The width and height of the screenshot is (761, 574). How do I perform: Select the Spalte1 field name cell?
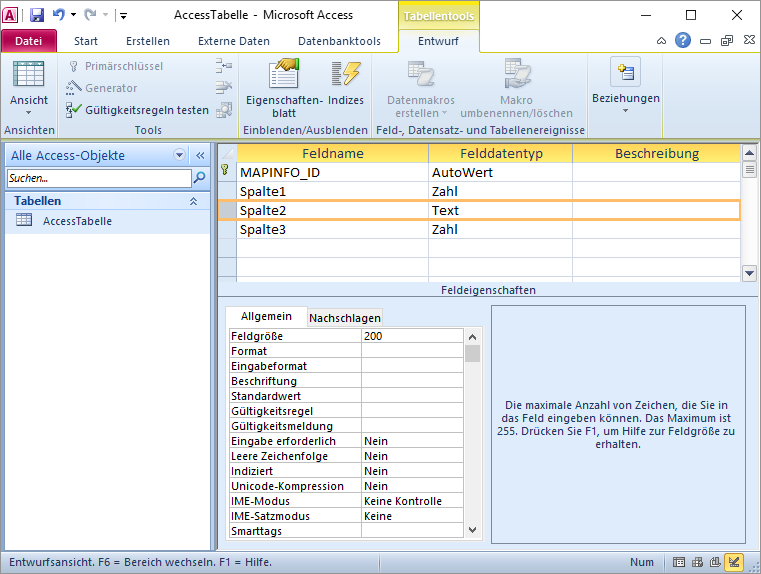(332, 191)
